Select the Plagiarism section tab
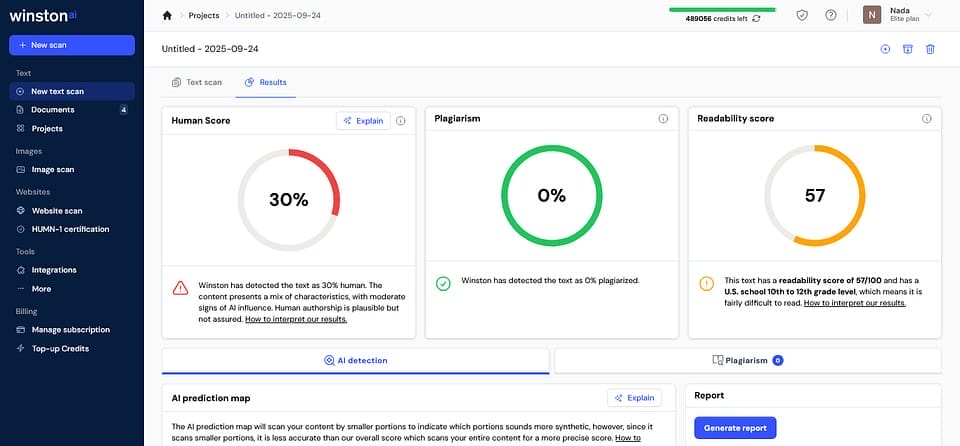960x446 pixels. tap(746, 360)
